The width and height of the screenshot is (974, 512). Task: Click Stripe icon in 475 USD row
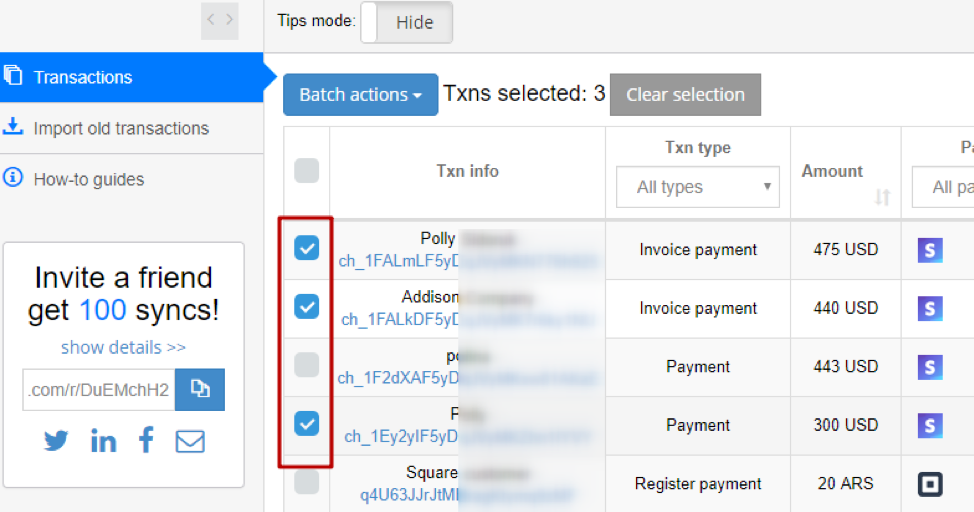(930, 250)
